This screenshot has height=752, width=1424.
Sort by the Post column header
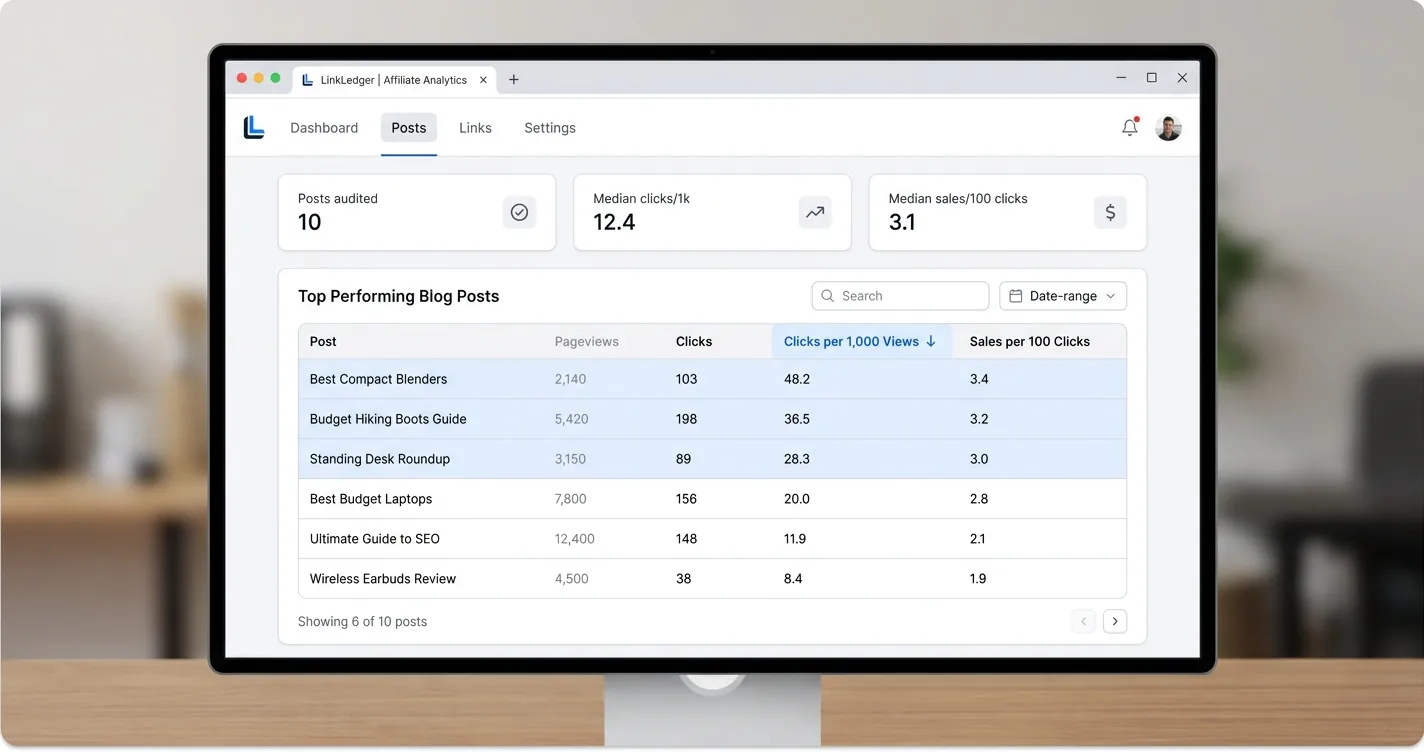323,341
